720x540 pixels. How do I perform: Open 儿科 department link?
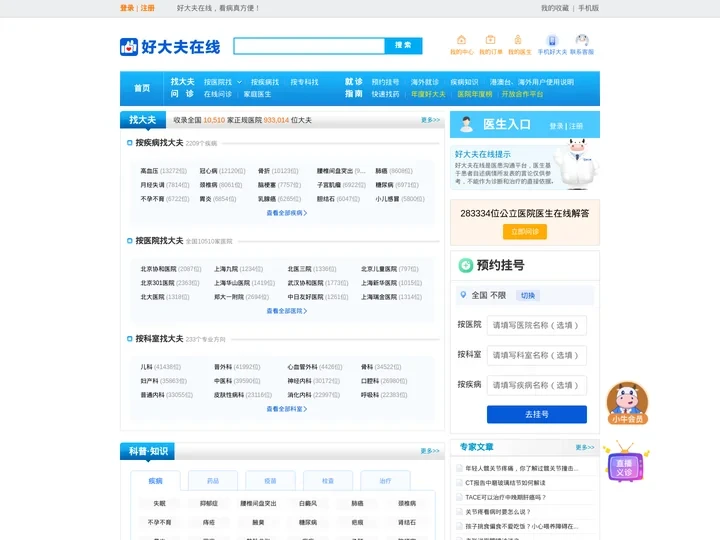[x=146, y=367]
